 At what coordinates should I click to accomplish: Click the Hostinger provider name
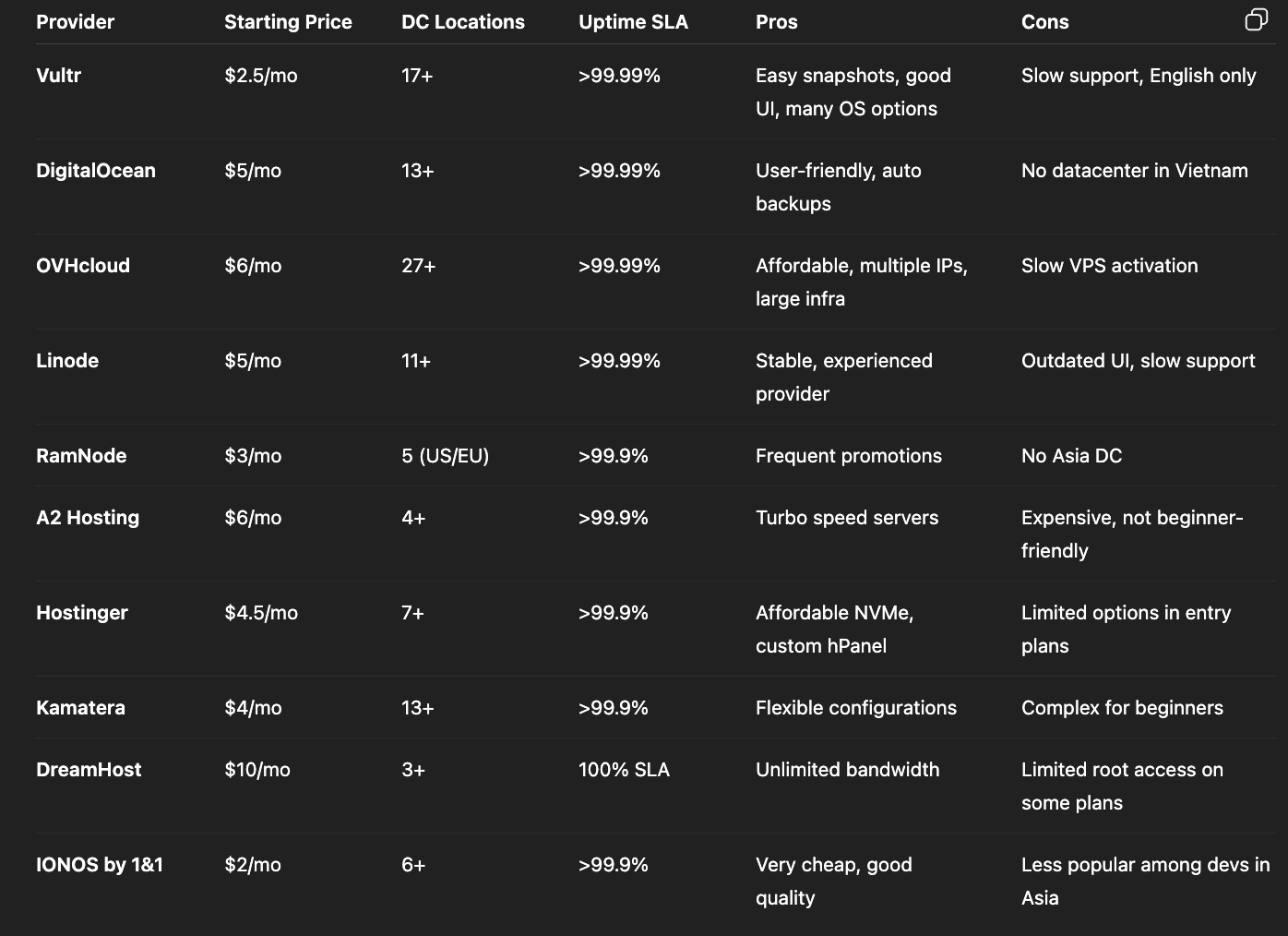81,613
